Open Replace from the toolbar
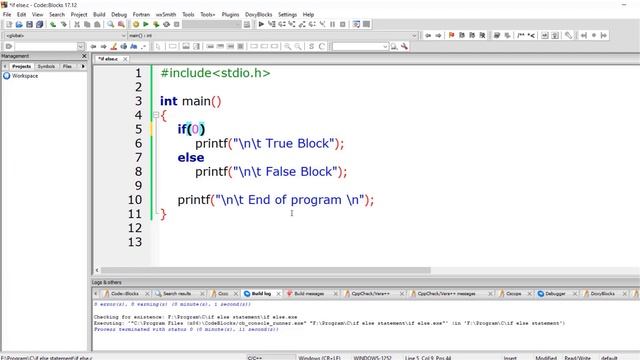 (121, 24)
